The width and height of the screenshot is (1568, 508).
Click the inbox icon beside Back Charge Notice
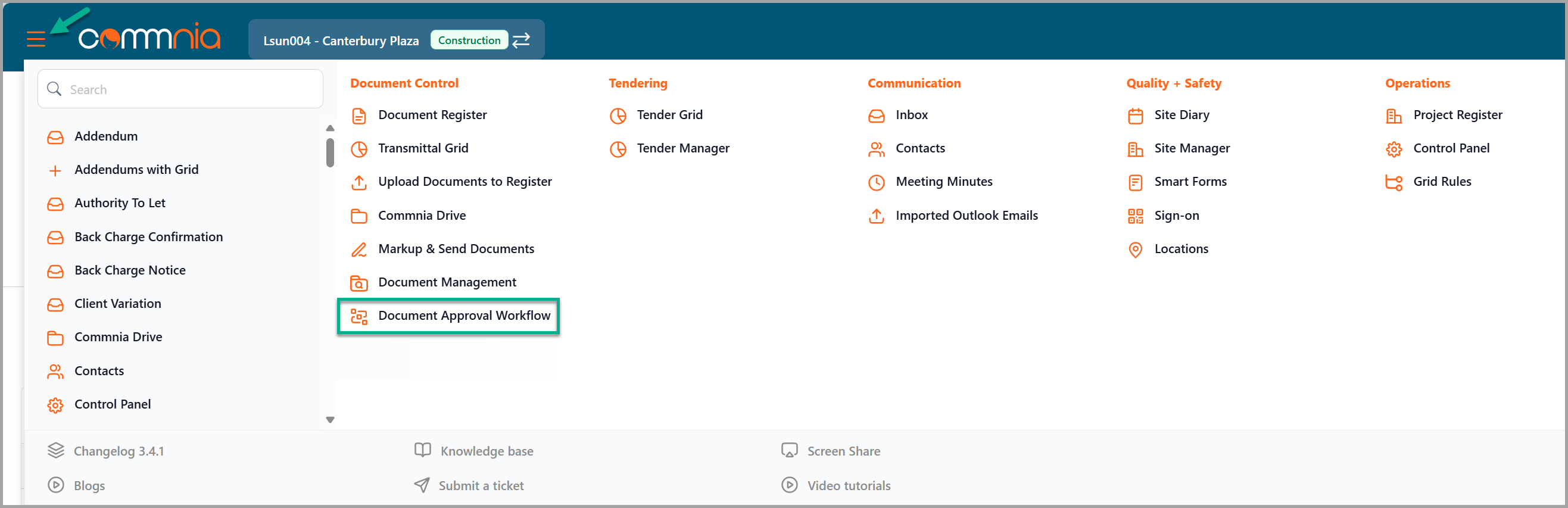coord(55,271)
